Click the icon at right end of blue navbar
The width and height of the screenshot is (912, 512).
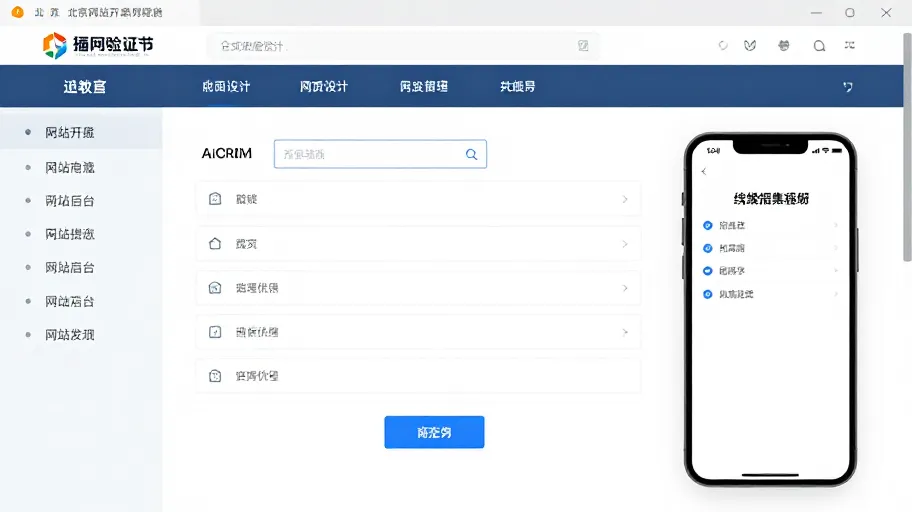847,87
